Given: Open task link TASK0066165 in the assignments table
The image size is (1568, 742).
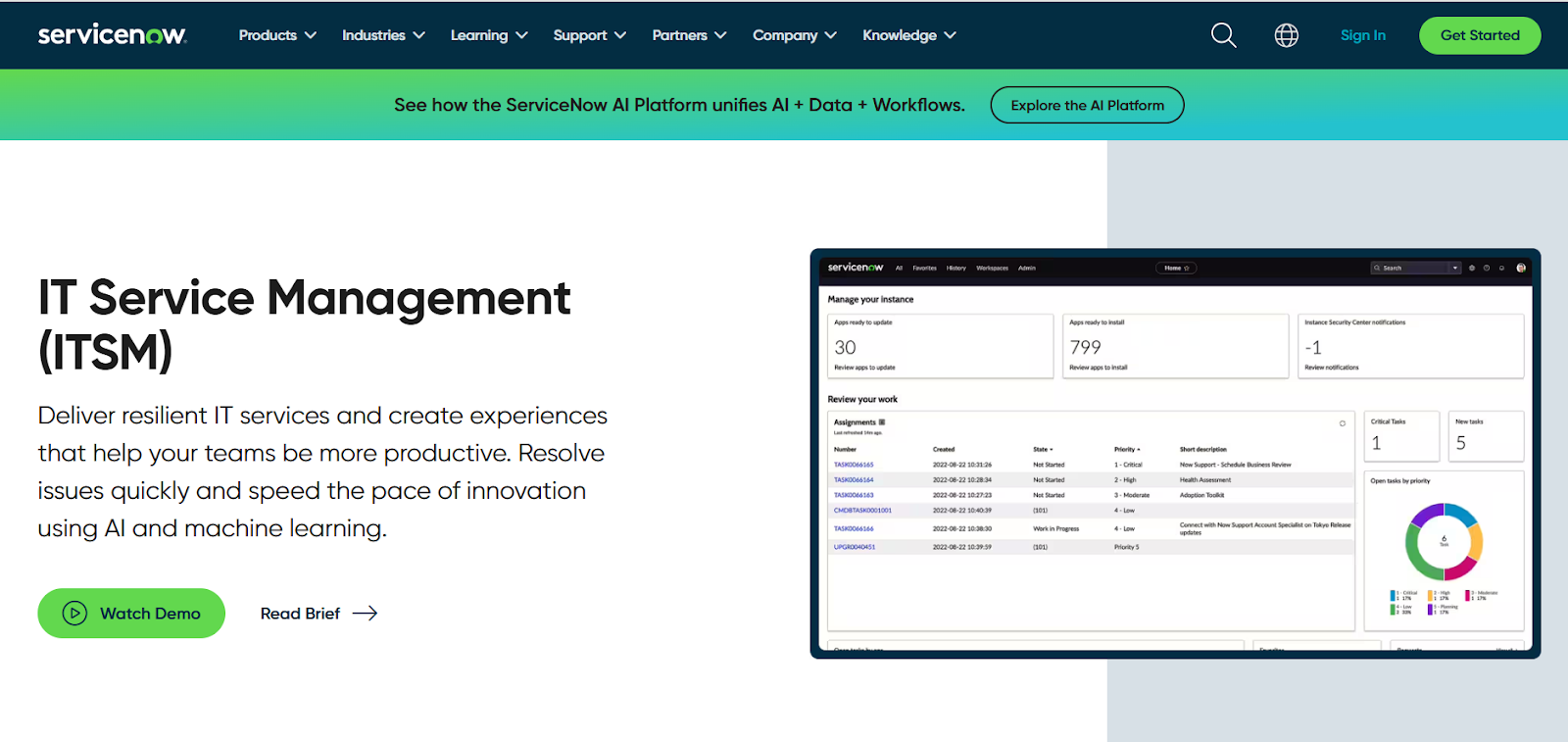Looking at the screenshot, I should click(854, 465).
